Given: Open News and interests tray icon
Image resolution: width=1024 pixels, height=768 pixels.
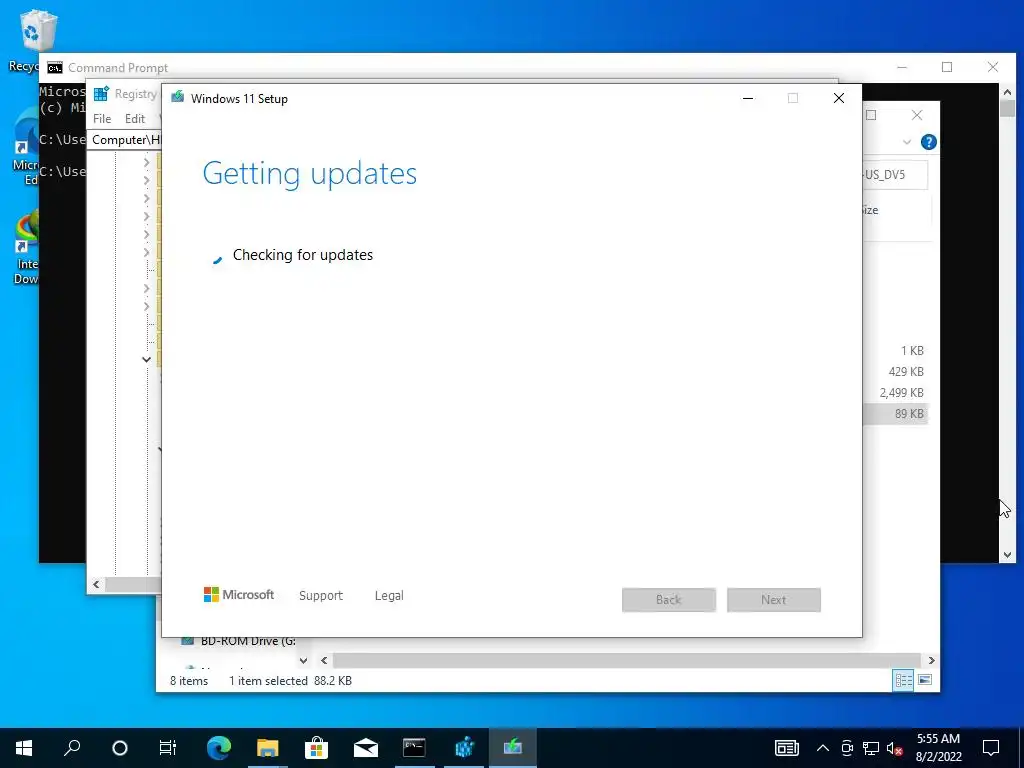Looking at the screenshot, I should tap(787, 748).
